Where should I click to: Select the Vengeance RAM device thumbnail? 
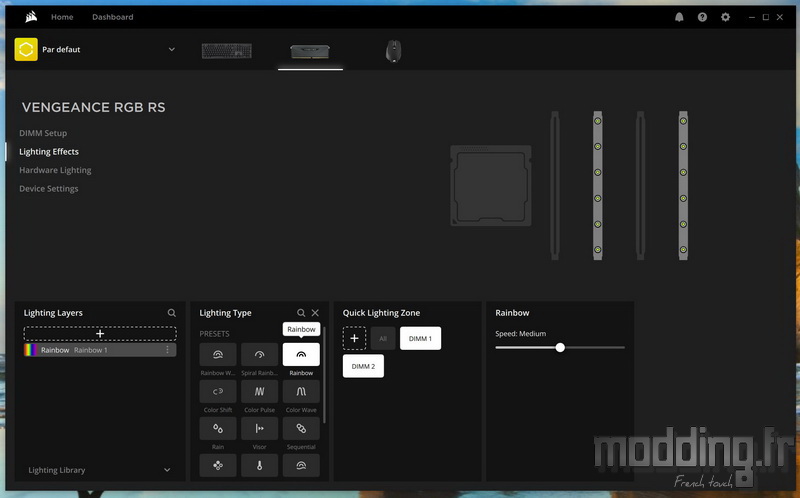(x=310, y=51)
